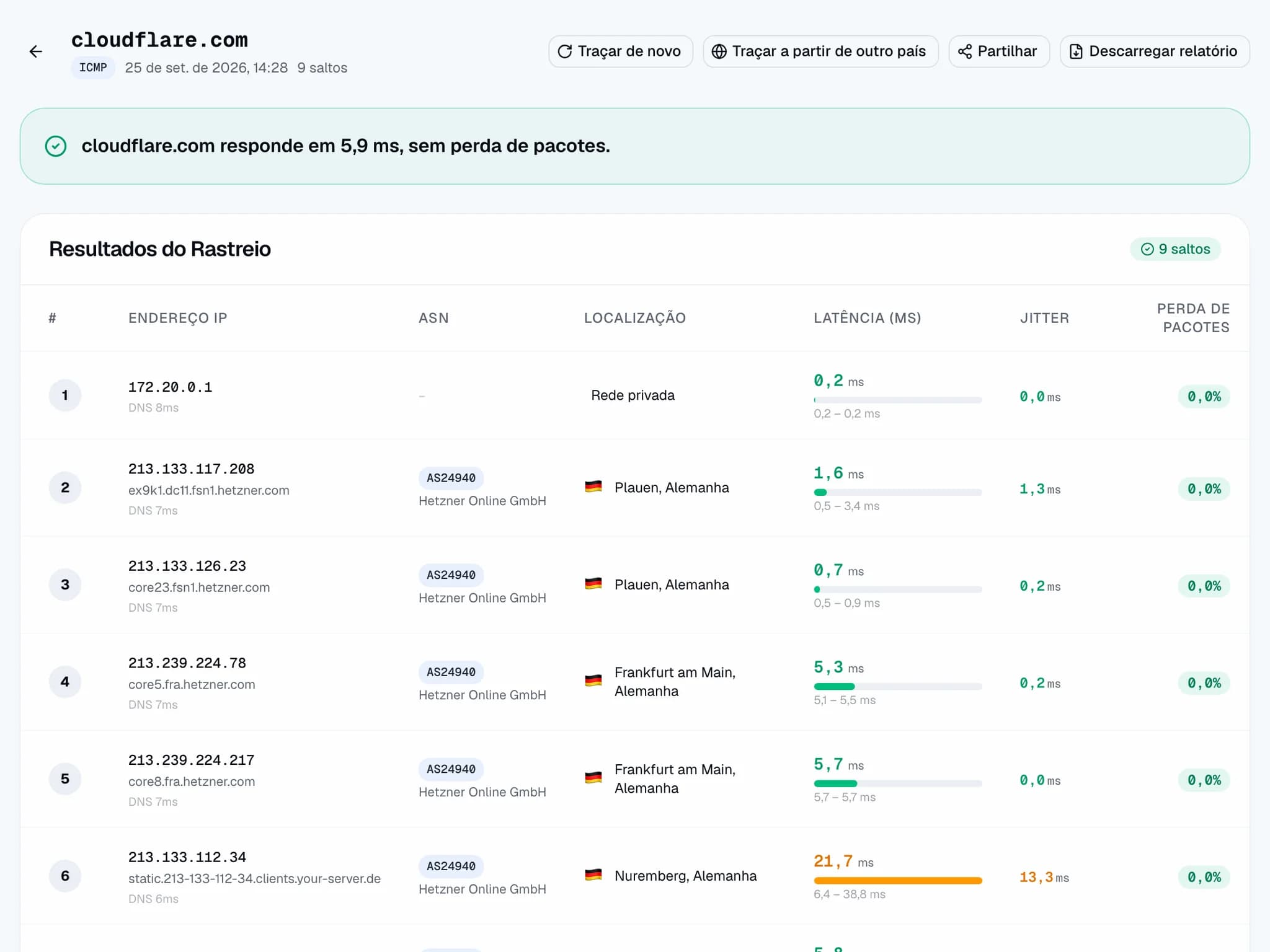
Task: Click hostname ex9k1.dc11.fsn1.hetzner.com
Action: [x=208, y=490]
